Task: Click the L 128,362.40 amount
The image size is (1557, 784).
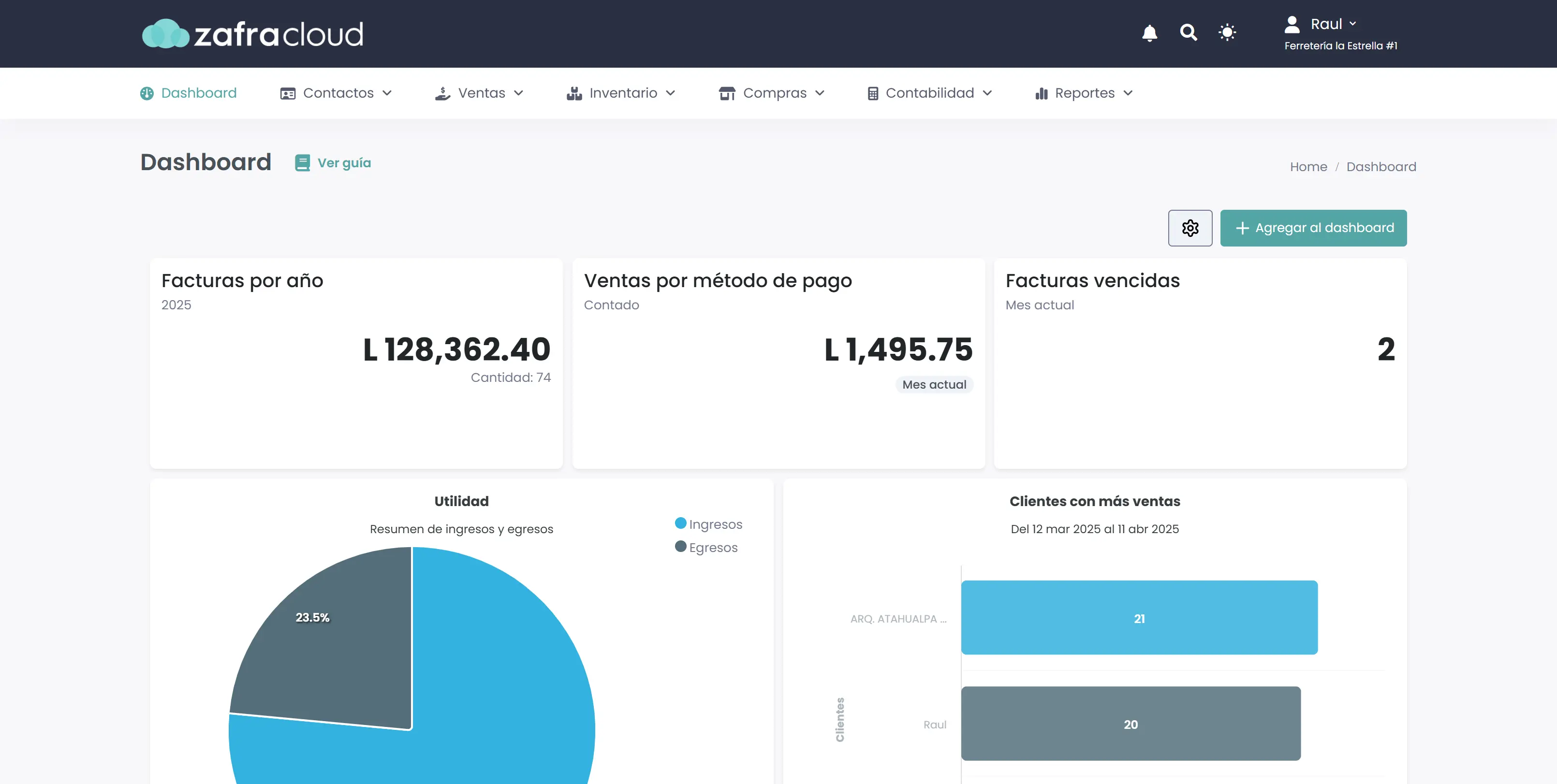Action: tap(457, 349)
